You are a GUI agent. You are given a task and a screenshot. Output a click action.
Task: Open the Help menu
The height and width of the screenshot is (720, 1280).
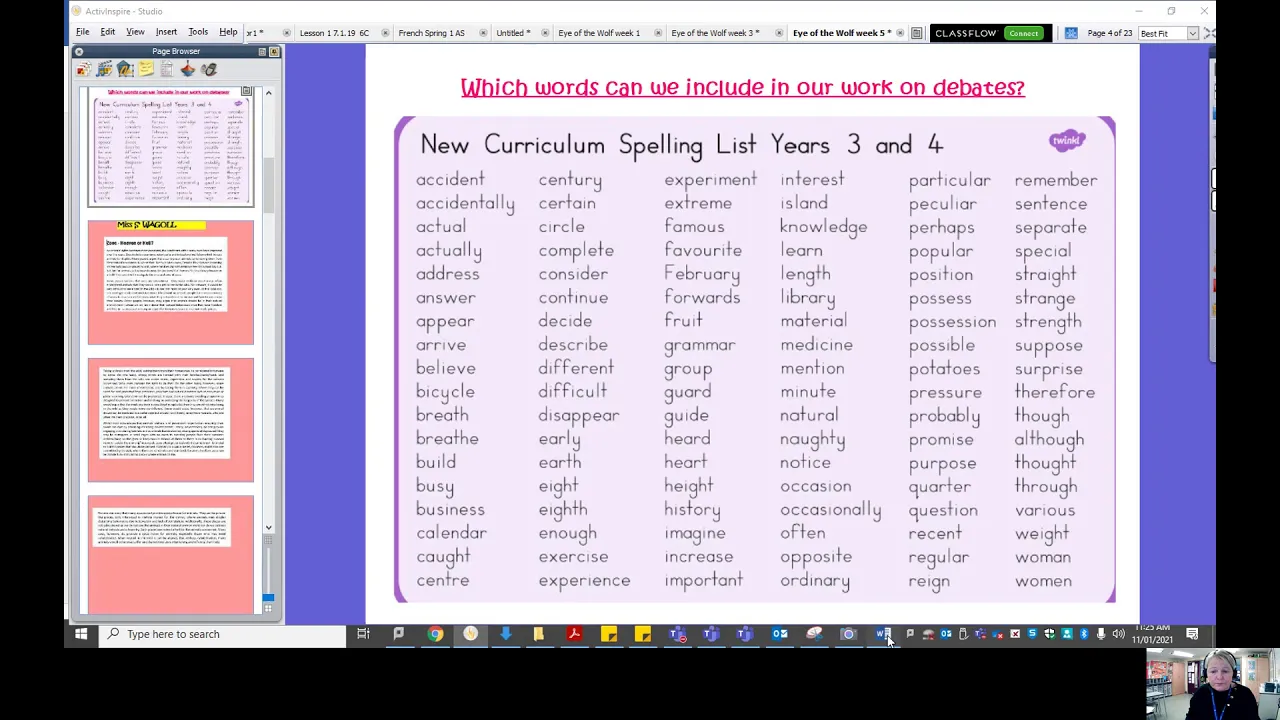tap(228, 32)
